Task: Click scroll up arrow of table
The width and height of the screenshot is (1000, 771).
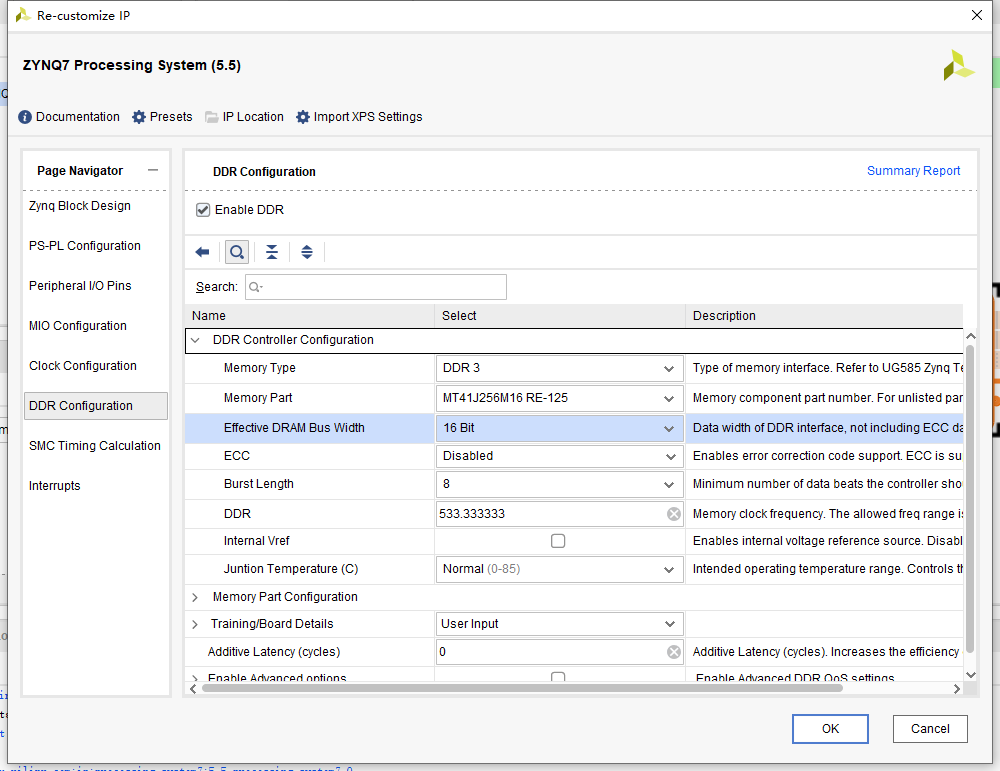Action: point(971,336)
